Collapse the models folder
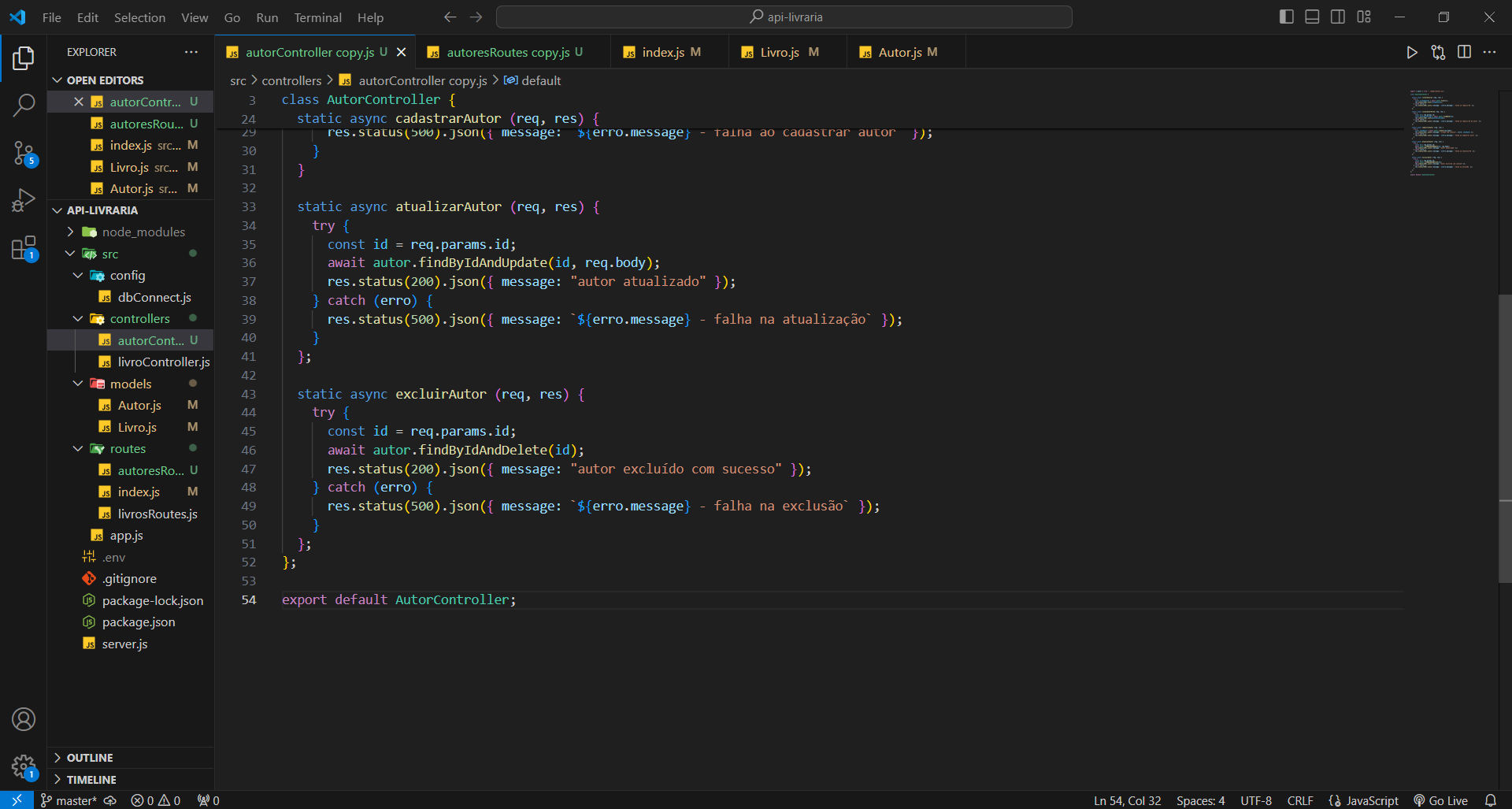 click(131, 384)
